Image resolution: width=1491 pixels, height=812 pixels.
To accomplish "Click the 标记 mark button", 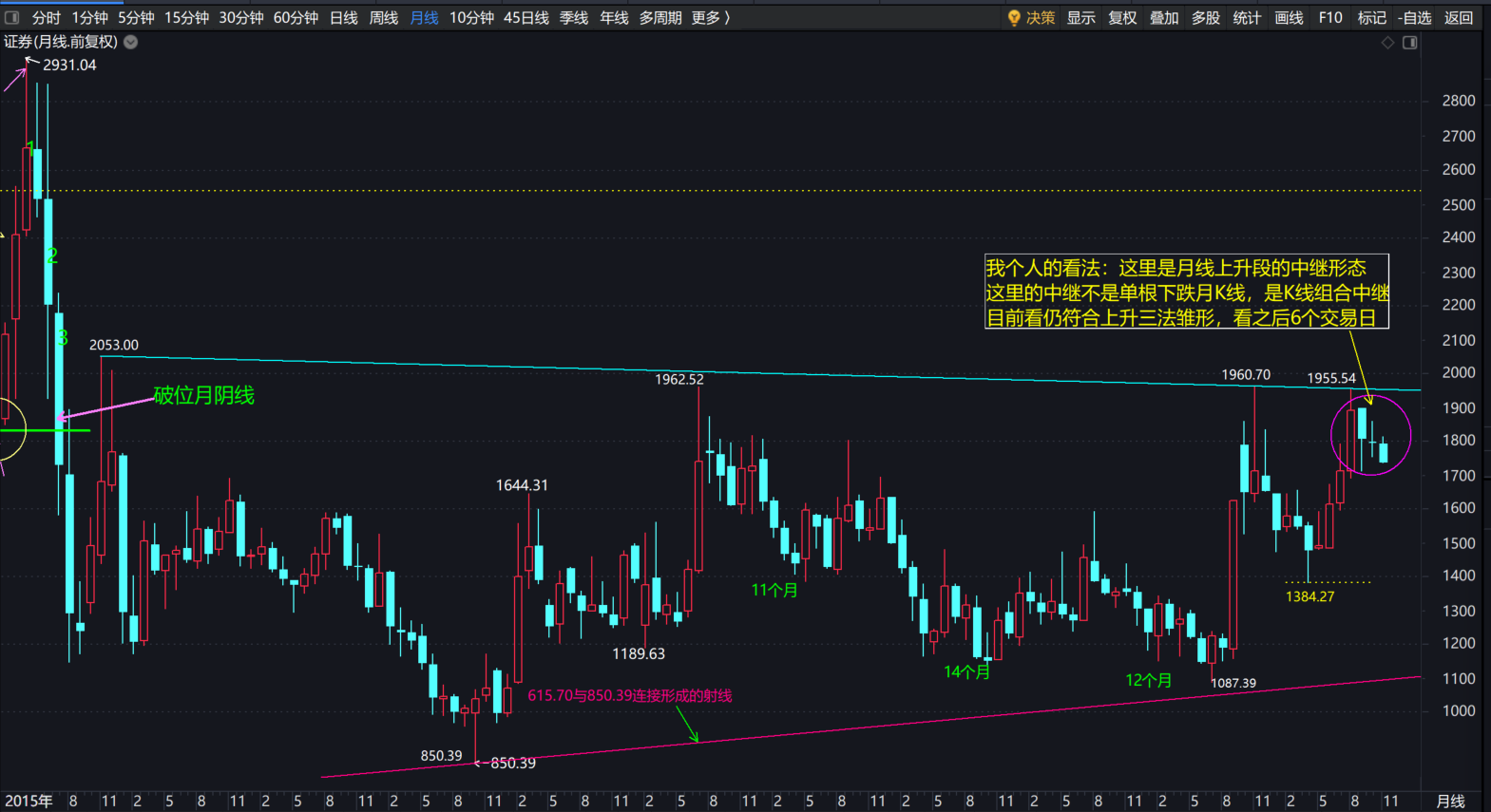I will coord(1372,17).
